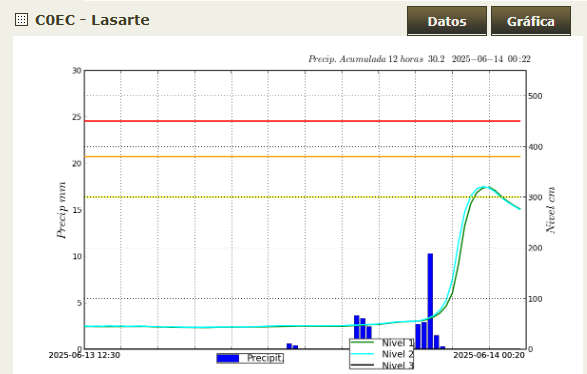This screenshot has width=587, height=374.
Task: Click the yellow dotted threshold line
Action: click(x=302, y=197)
